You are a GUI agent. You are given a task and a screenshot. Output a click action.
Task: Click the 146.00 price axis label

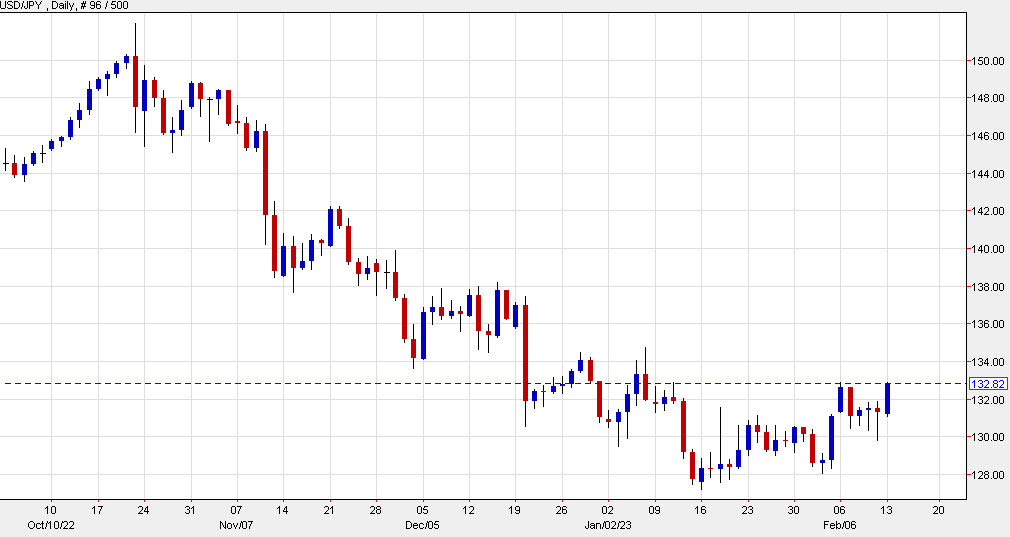click(x=988, y=136)
